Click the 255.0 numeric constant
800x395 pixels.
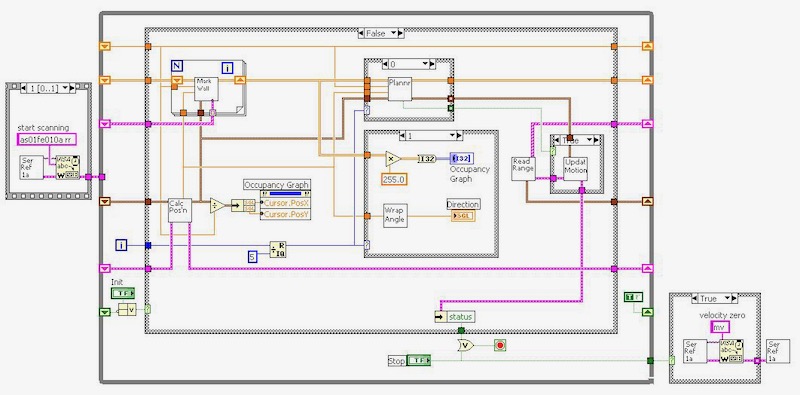click(x=394, y=179)
